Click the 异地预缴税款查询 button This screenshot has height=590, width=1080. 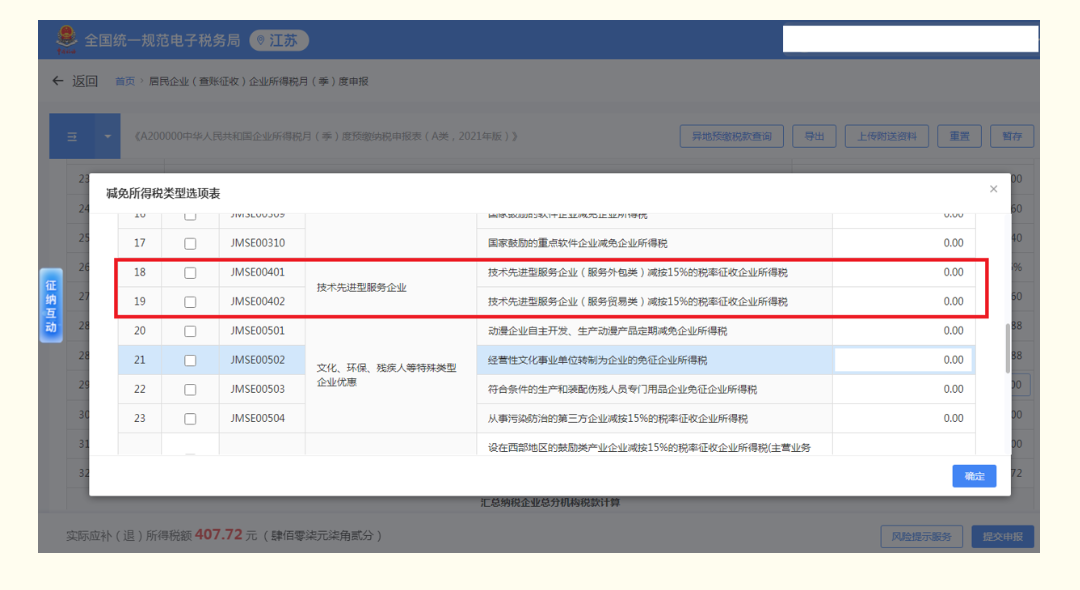[x=731, y=136]
